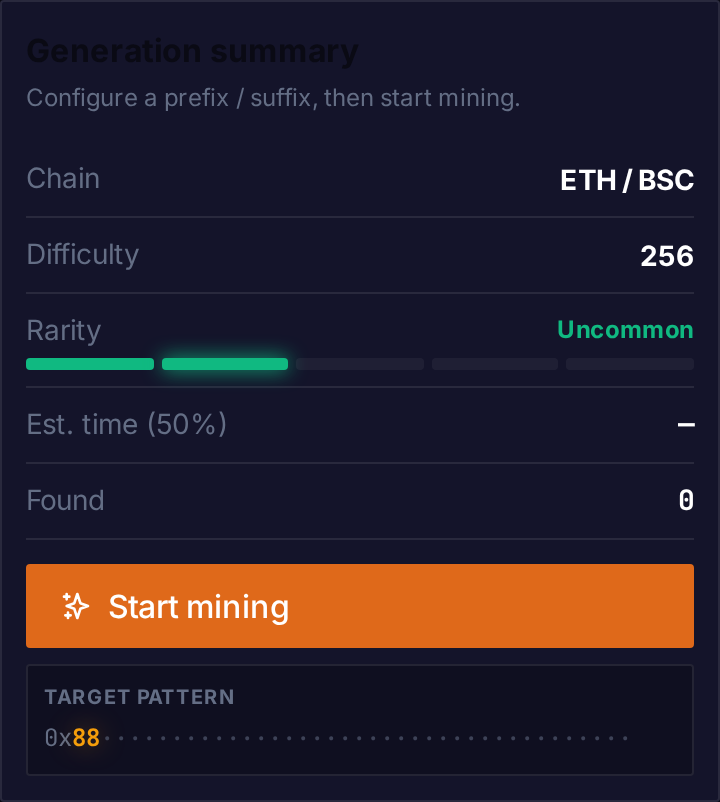Image resolution: width=720 pixels, height=802 pixels.
Task: Click the sparkle icon in Start mining
Action: (x=76, y=606)
